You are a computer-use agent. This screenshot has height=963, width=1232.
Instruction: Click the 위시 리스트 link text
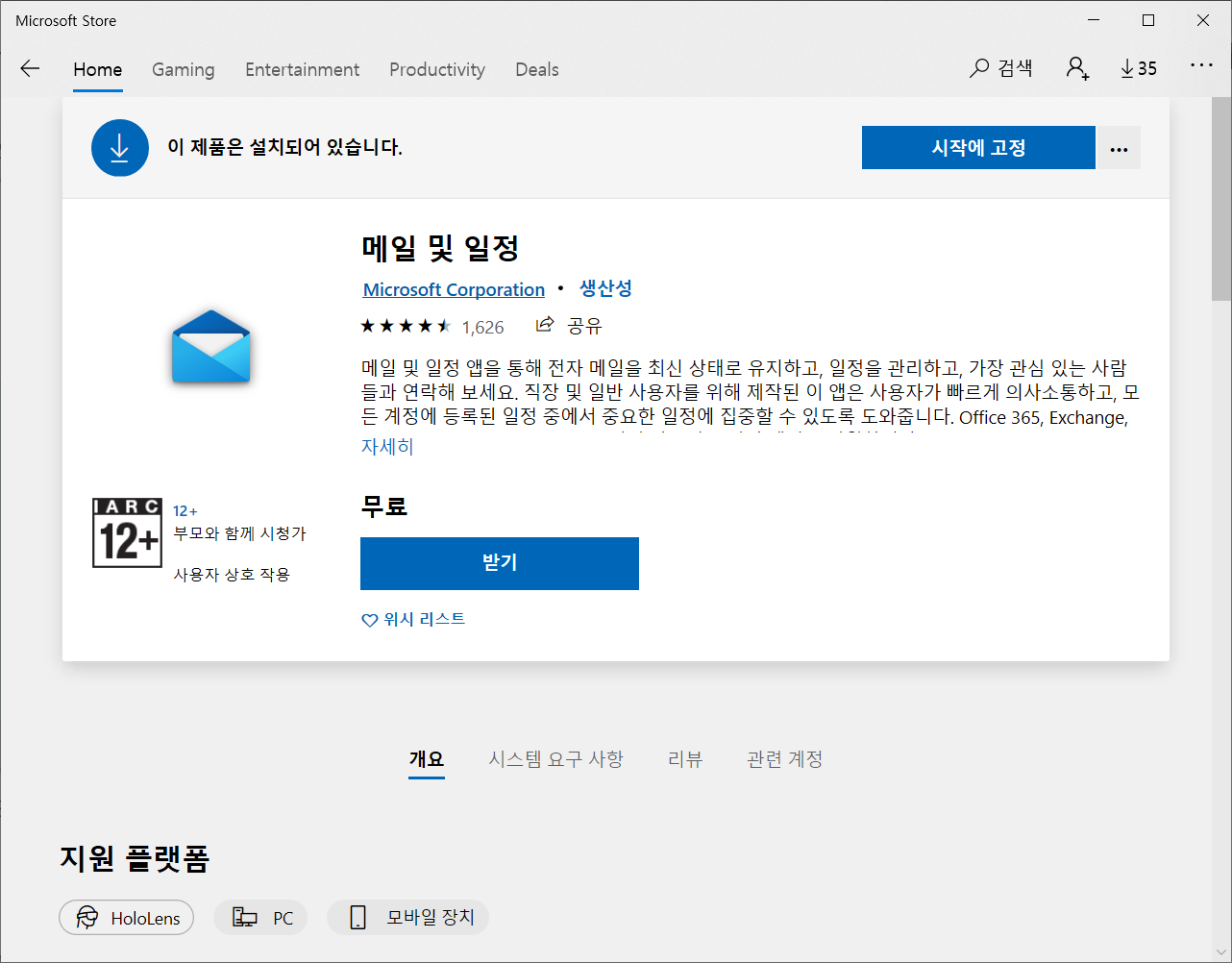(424, 620)
